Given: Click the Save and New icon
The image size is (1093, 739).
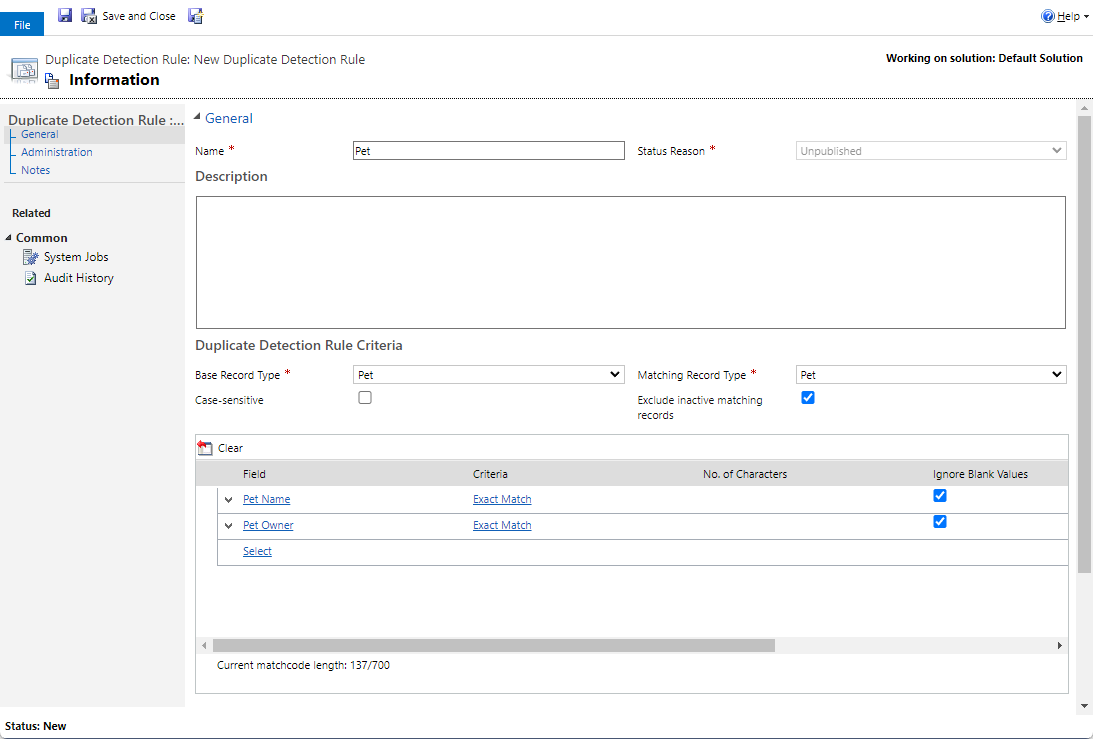Looking at the screenshot, I should [x=195, y=15].
